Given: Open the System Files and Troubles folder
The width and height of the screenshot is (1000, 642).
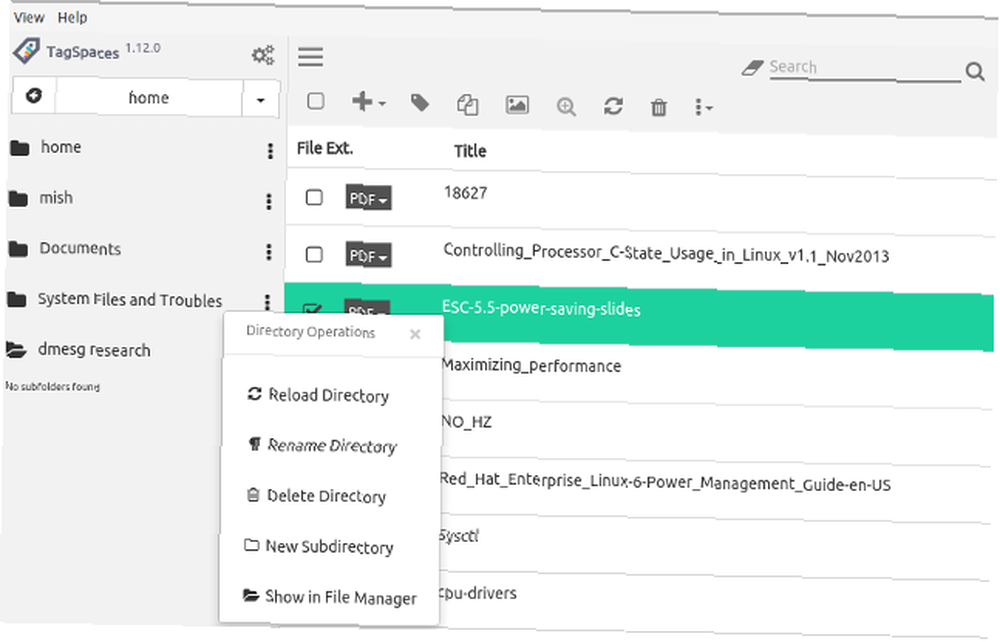Looking at the screenshot, I should tap(129, 300).
